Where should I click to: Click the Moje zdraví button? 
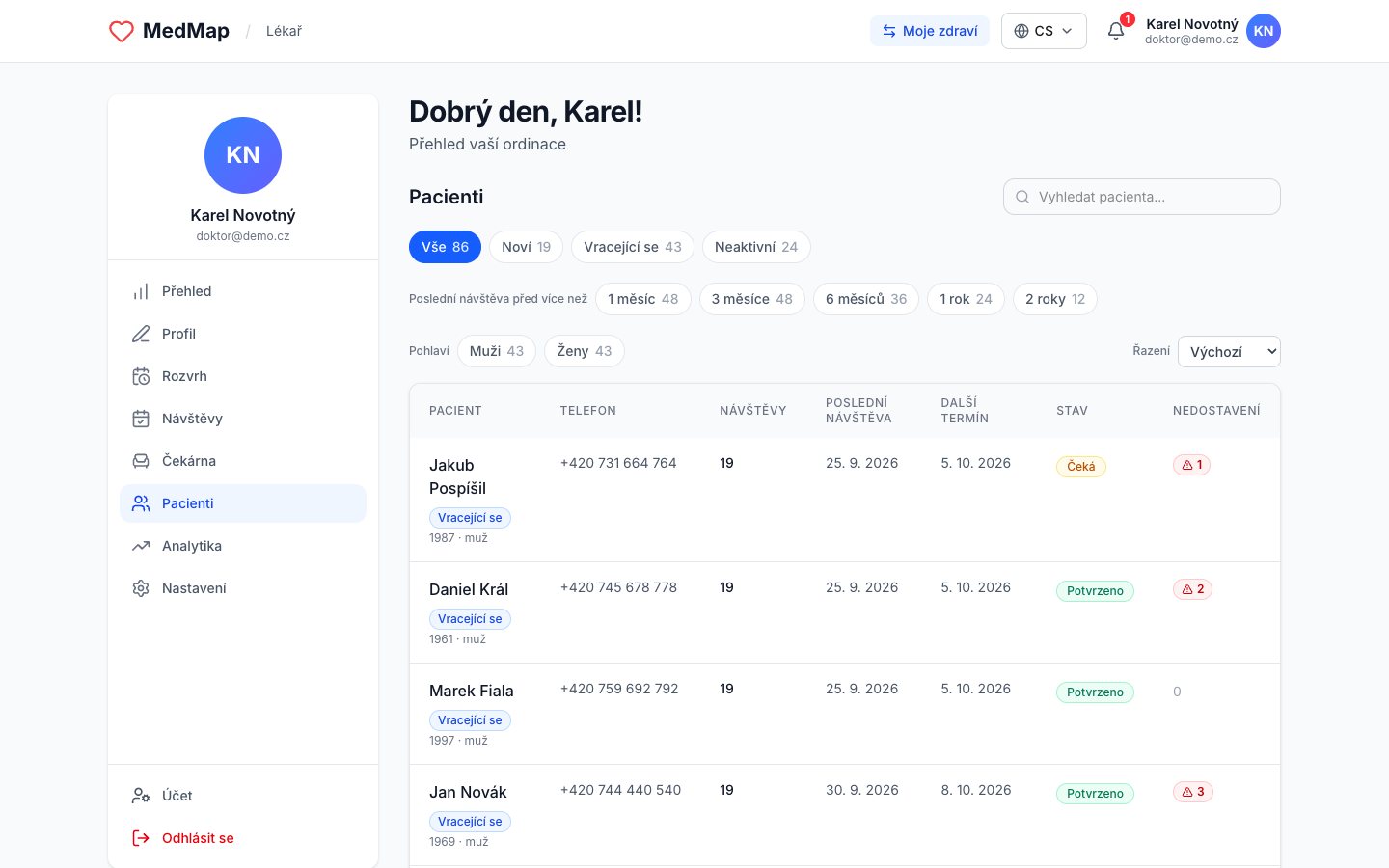tap(930, 31)
